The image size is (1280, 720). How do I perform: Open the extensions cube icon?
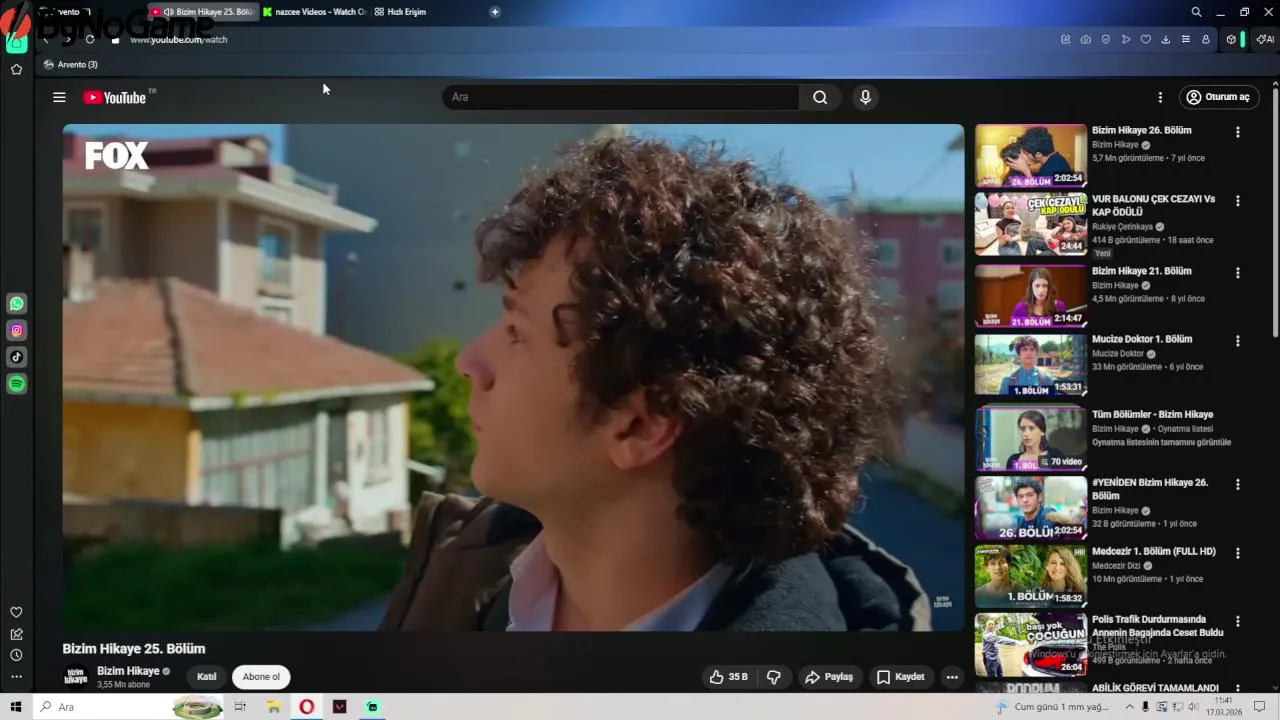1231,39
